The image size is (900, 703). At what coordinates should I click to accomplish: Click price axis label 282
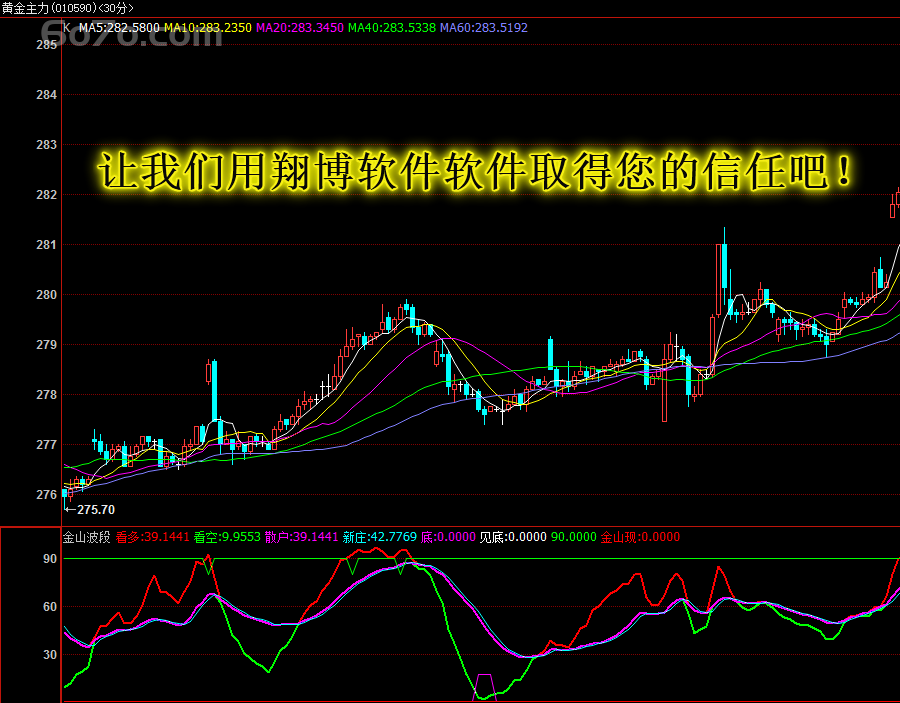point(46,195)
